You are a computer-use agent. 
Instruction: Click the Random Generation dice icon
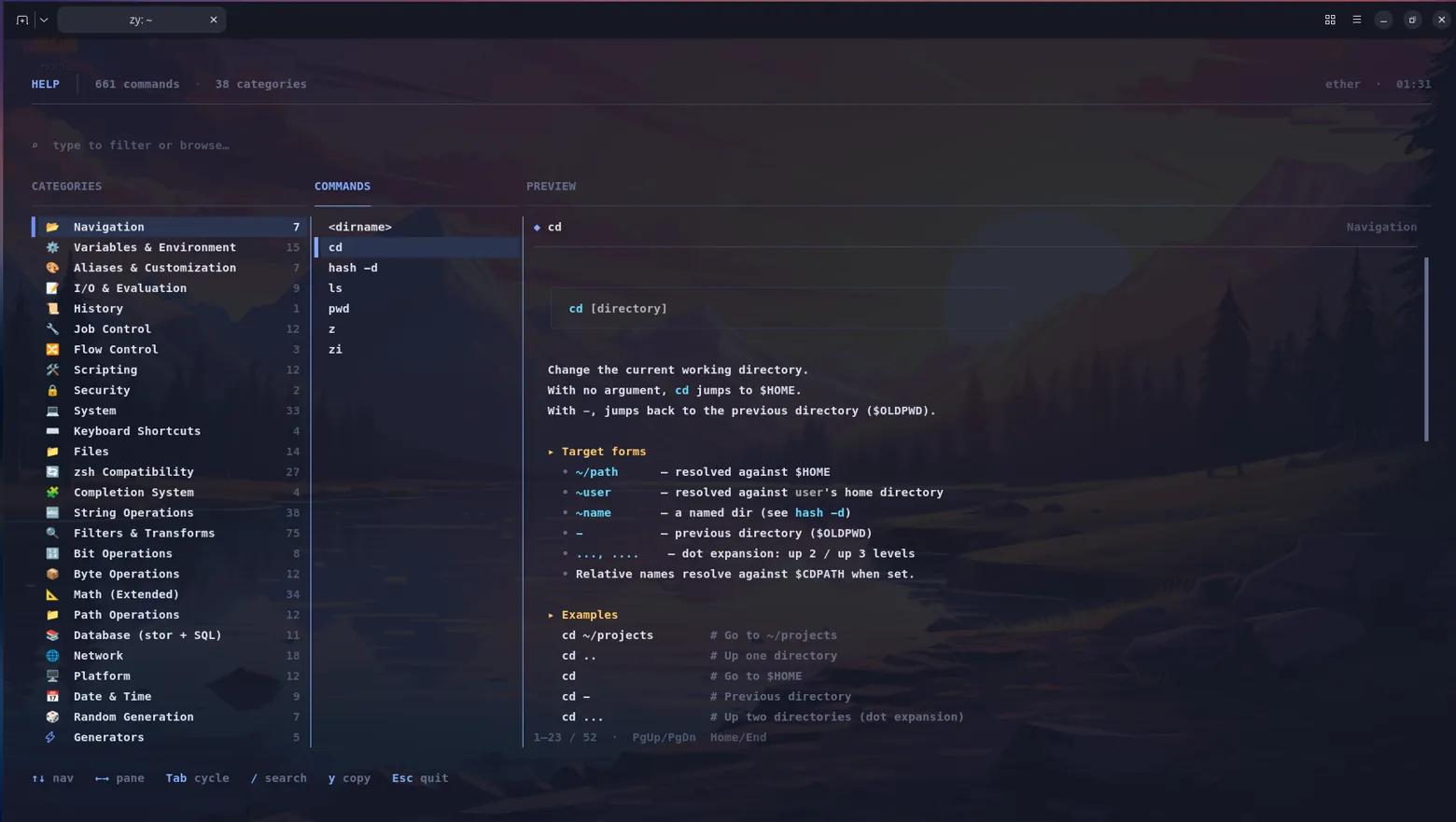[52, 718]
